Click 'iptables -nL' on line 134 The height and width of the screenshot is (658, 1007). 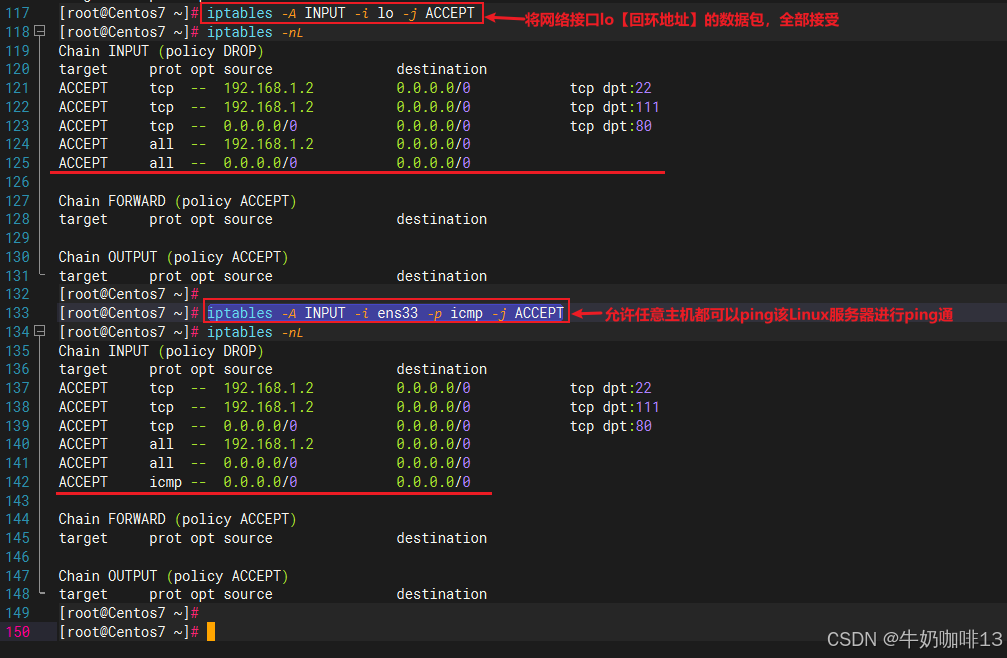(x=254, y=332)
